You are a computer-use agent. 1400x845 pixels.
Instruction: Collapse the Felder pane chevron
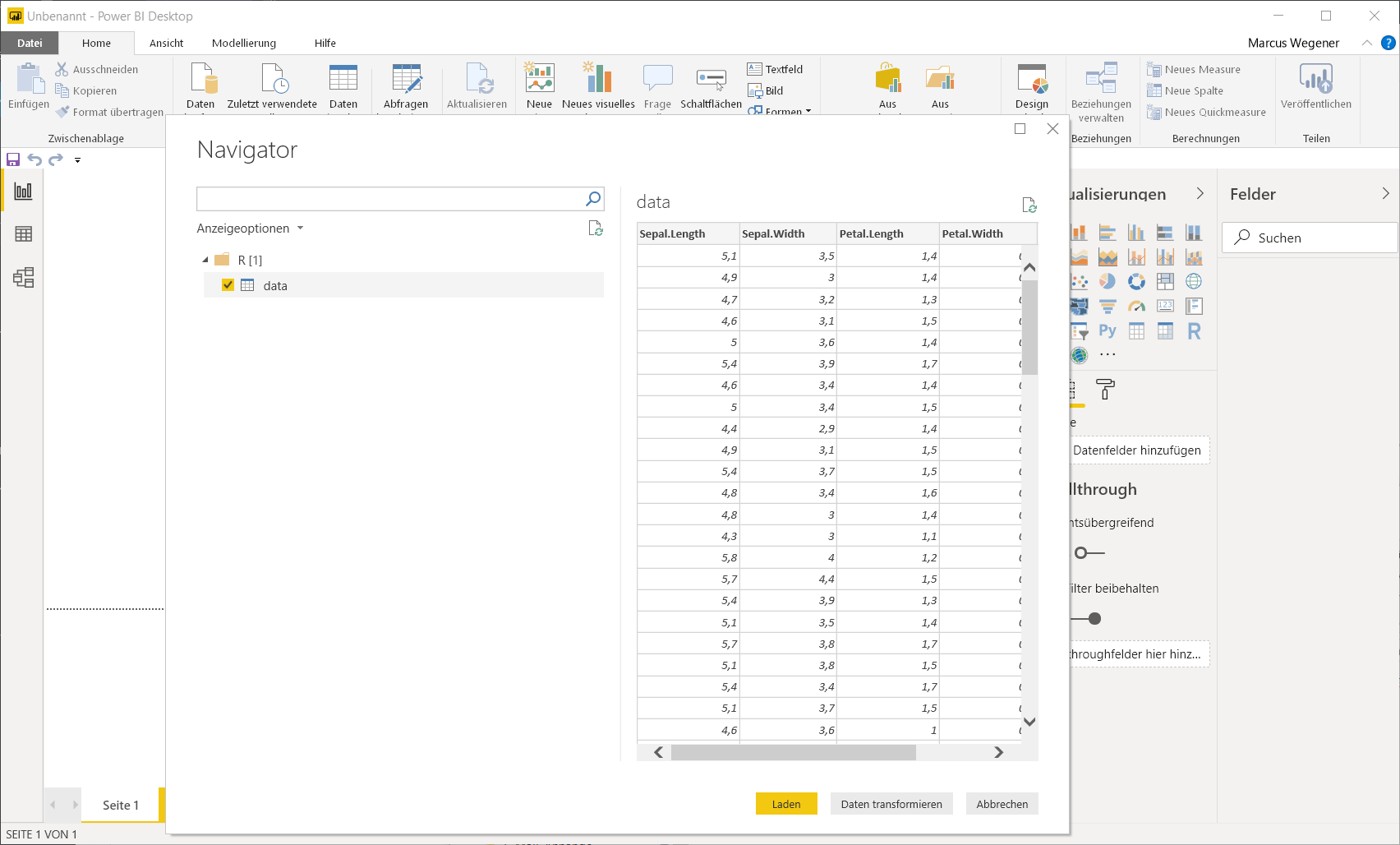tap(1385, 194)
